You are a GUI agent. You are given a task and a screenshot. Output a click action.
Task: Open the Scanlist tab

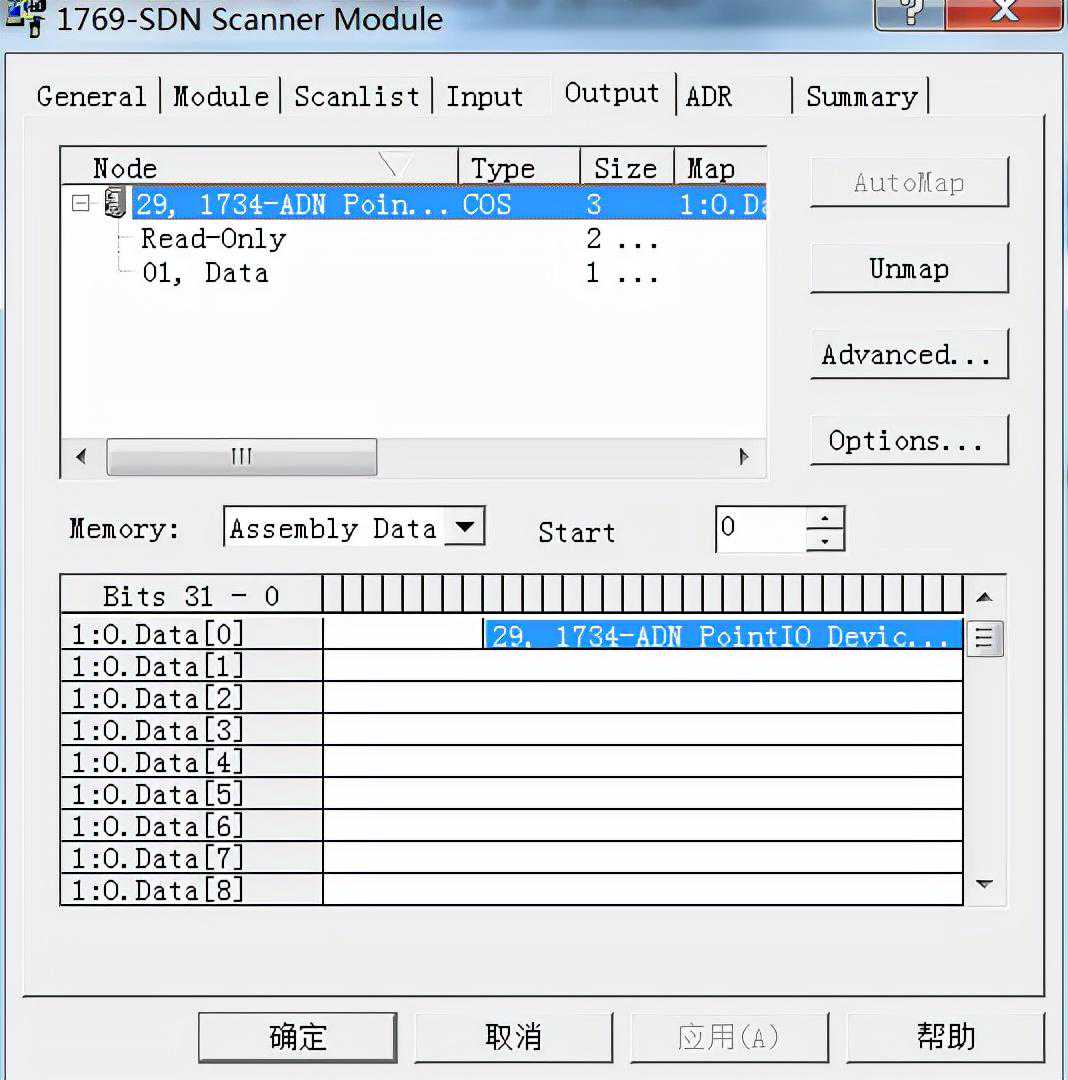356,96
